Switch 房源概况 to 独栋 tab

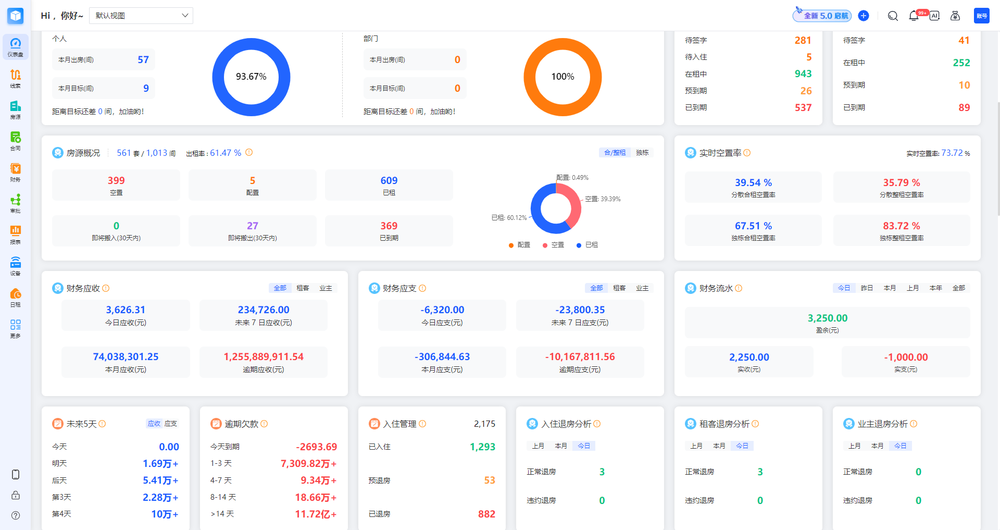coord(642,152)
